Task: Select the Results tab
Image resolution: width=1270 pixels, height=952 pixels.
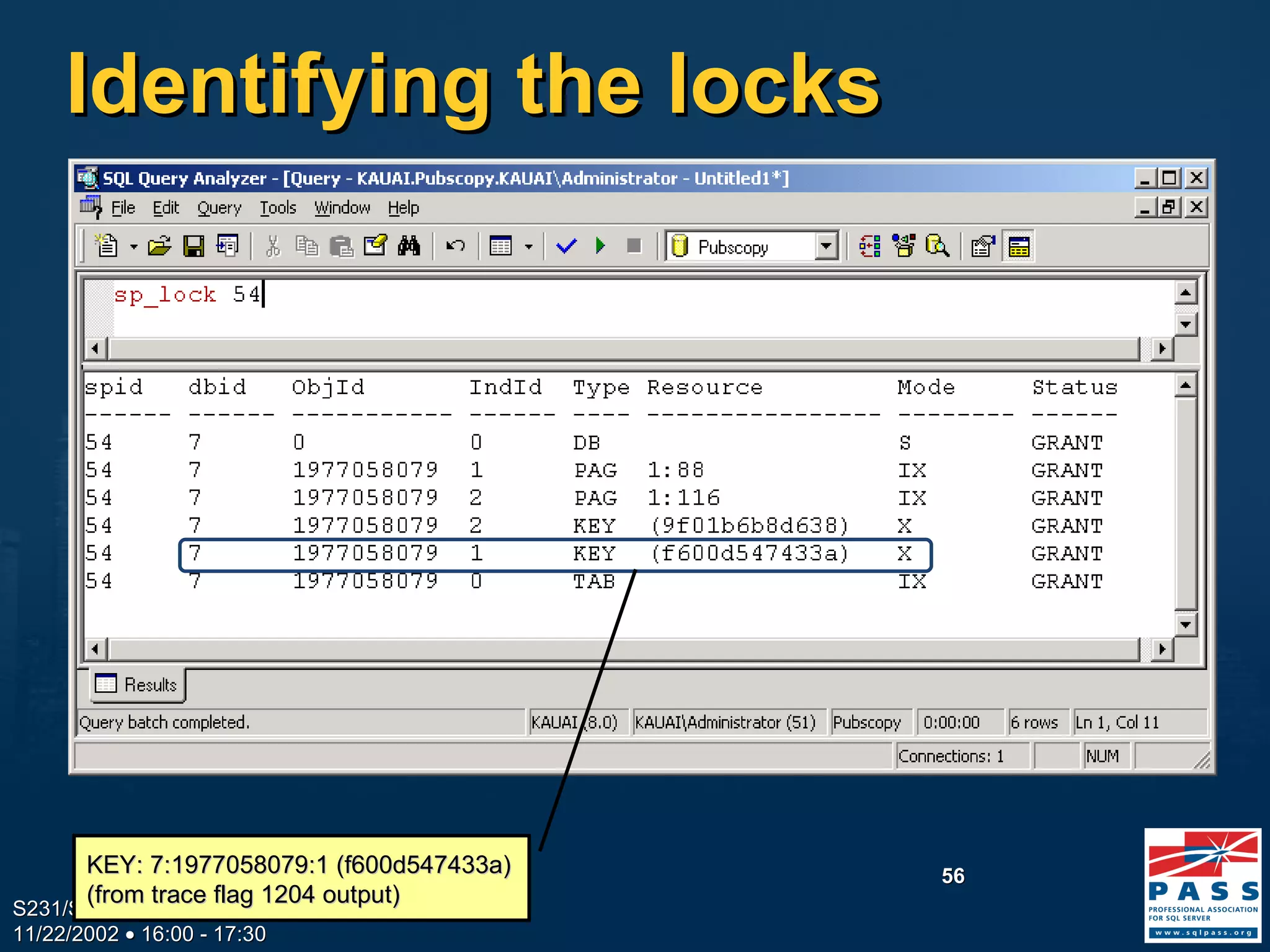Action: (x=138, y=684)
